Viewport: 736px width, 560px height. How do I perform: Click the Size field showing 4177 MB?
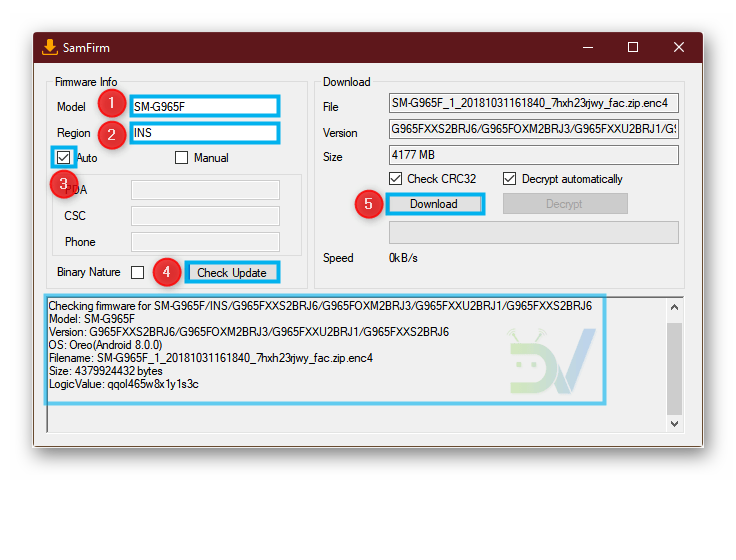click(534, 155)
